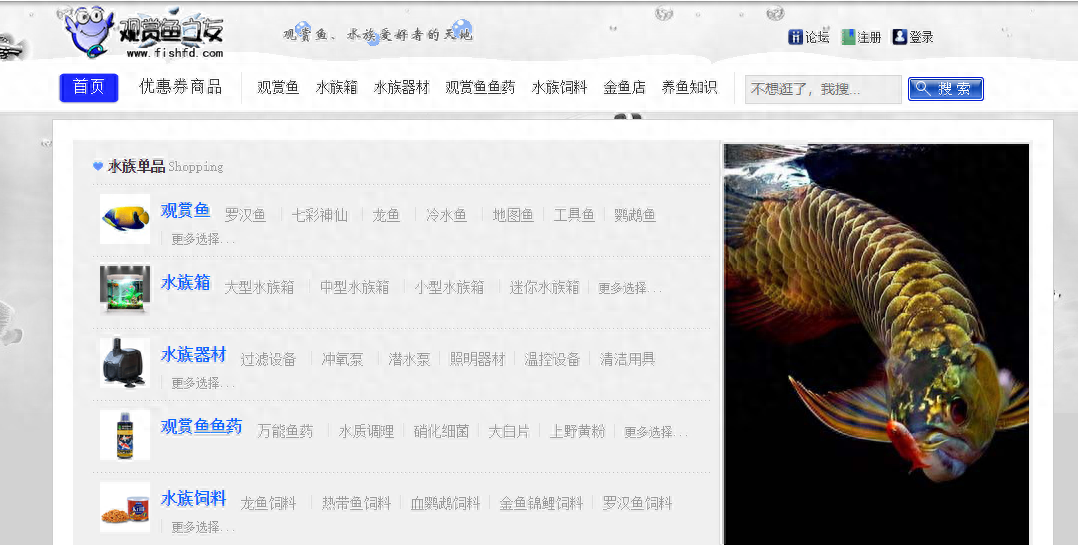Expand 更多选择 in the 水族箱 row
Image resolution: width=1078 pixels, height=545 pixels.
tap(629, 288)
